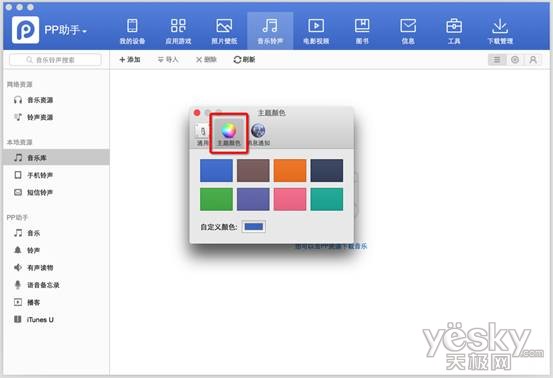
Task: Open the 自定义颜色 custom color well
Action: coord(254,227)
